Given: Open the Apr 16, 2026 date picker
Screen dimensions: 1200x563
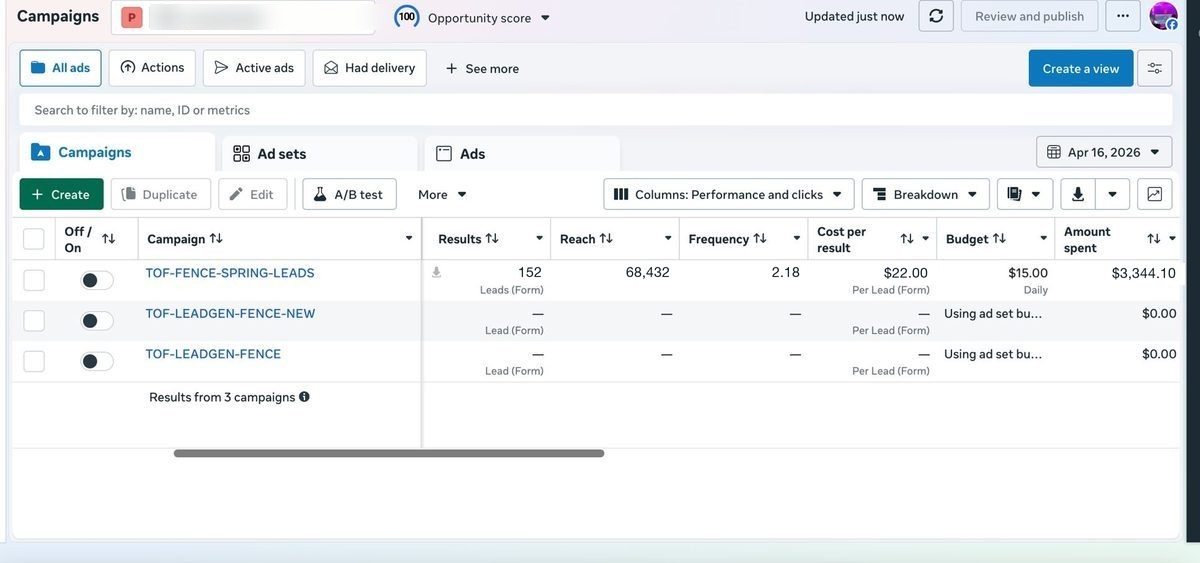Looking at the screenshot, I should tap(1104, 152).
